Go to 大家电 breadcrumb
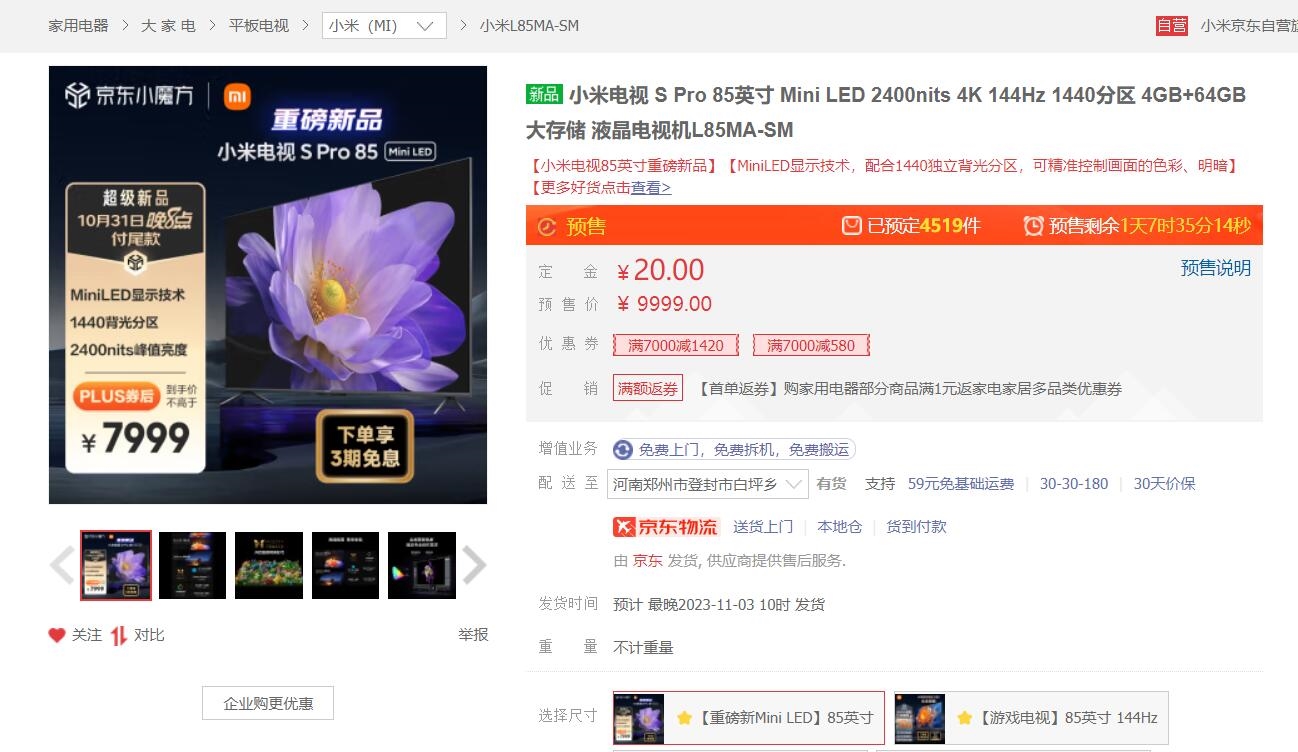The height and width of the screenshot is (752, 1298). [168, 26]
